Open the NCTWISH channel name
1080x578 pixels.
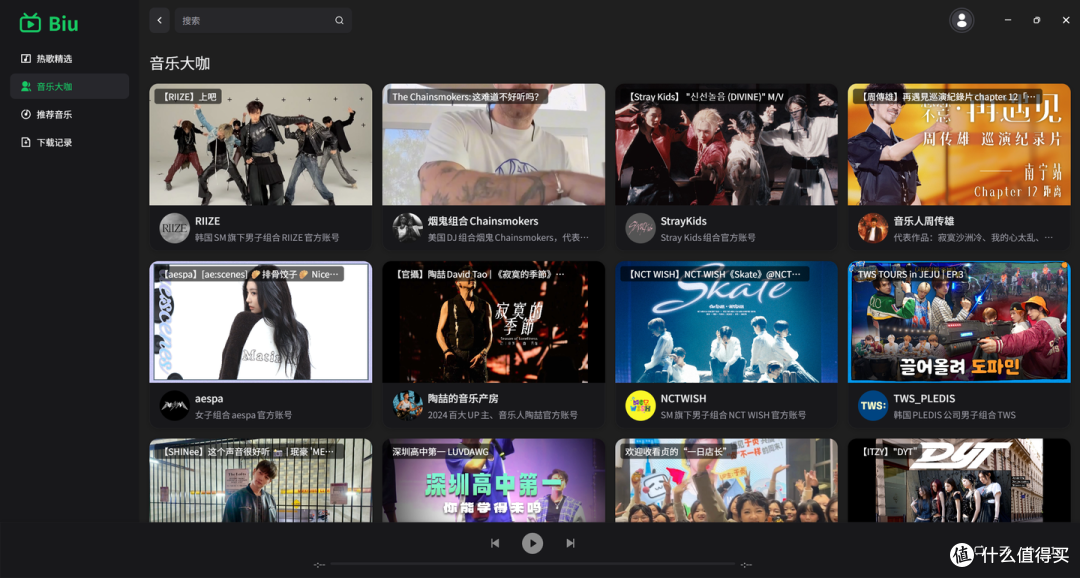683,399
